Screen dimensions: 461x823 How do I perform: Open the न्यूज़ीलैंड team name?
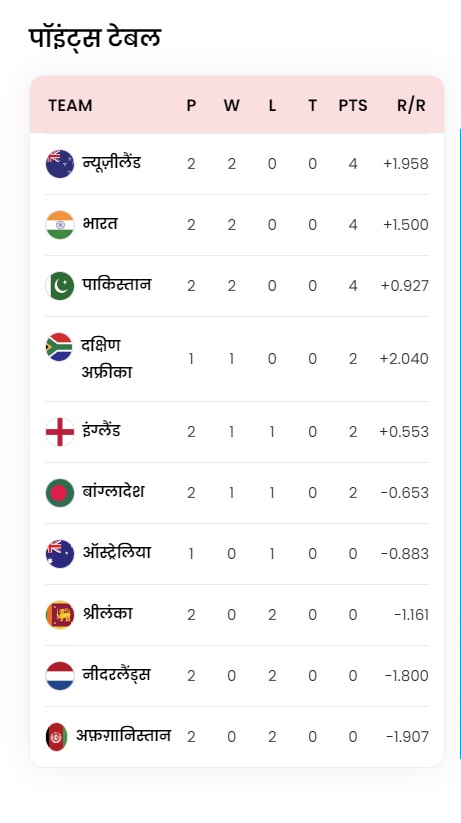coord(111,162)
